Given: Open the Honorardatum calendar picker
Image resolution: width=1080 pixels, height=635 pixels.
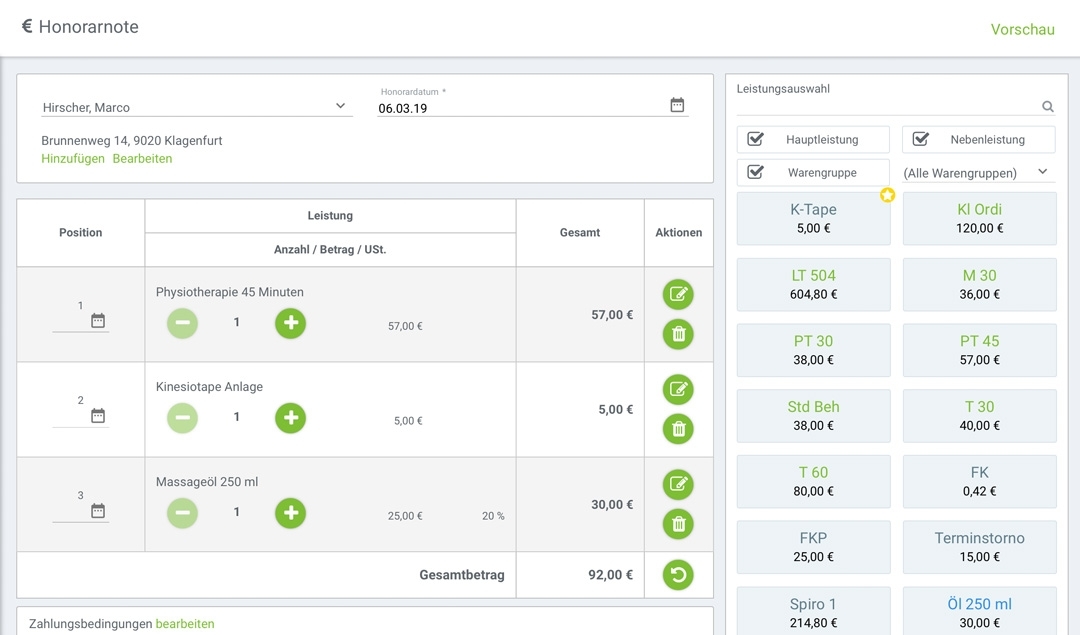Looking at the screenshot, I should (x=677, y=105).
